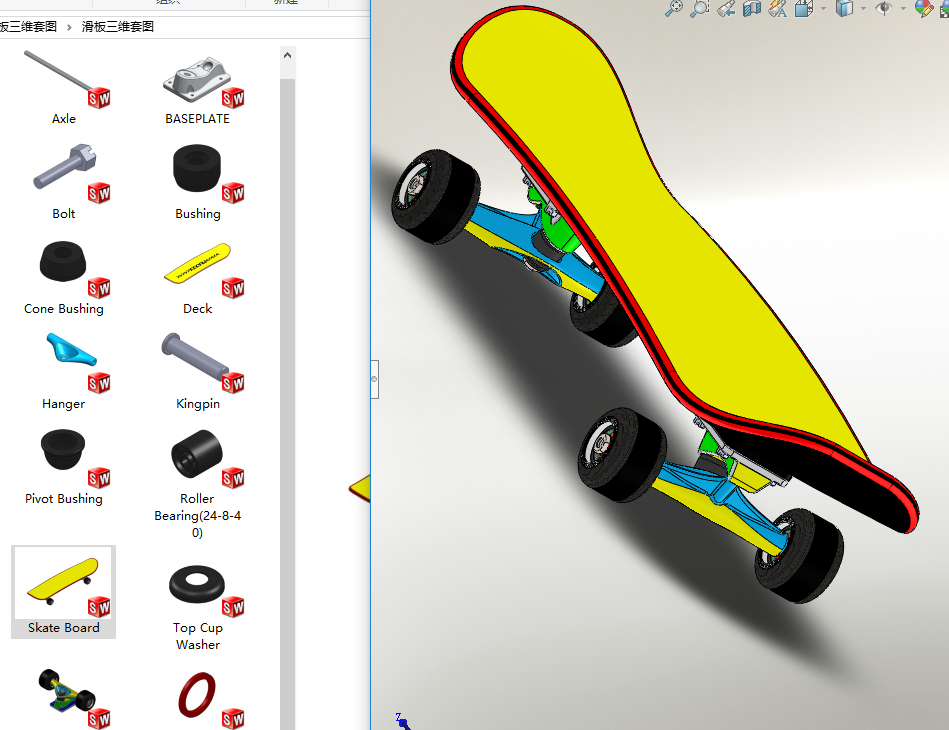This screenshot has height=730, width=949.
Task: Select the Cone Bushing part file
Action: tap(64, 277)
